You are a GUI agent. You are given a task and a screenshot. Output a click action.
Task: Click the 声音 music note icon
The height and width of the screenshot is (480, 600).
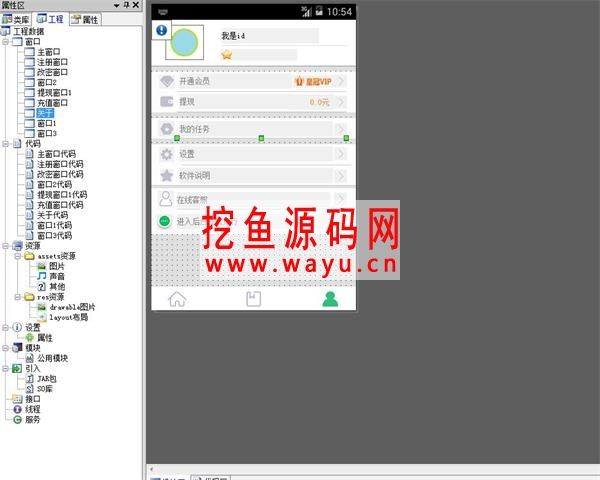click(x=41, y=276)
